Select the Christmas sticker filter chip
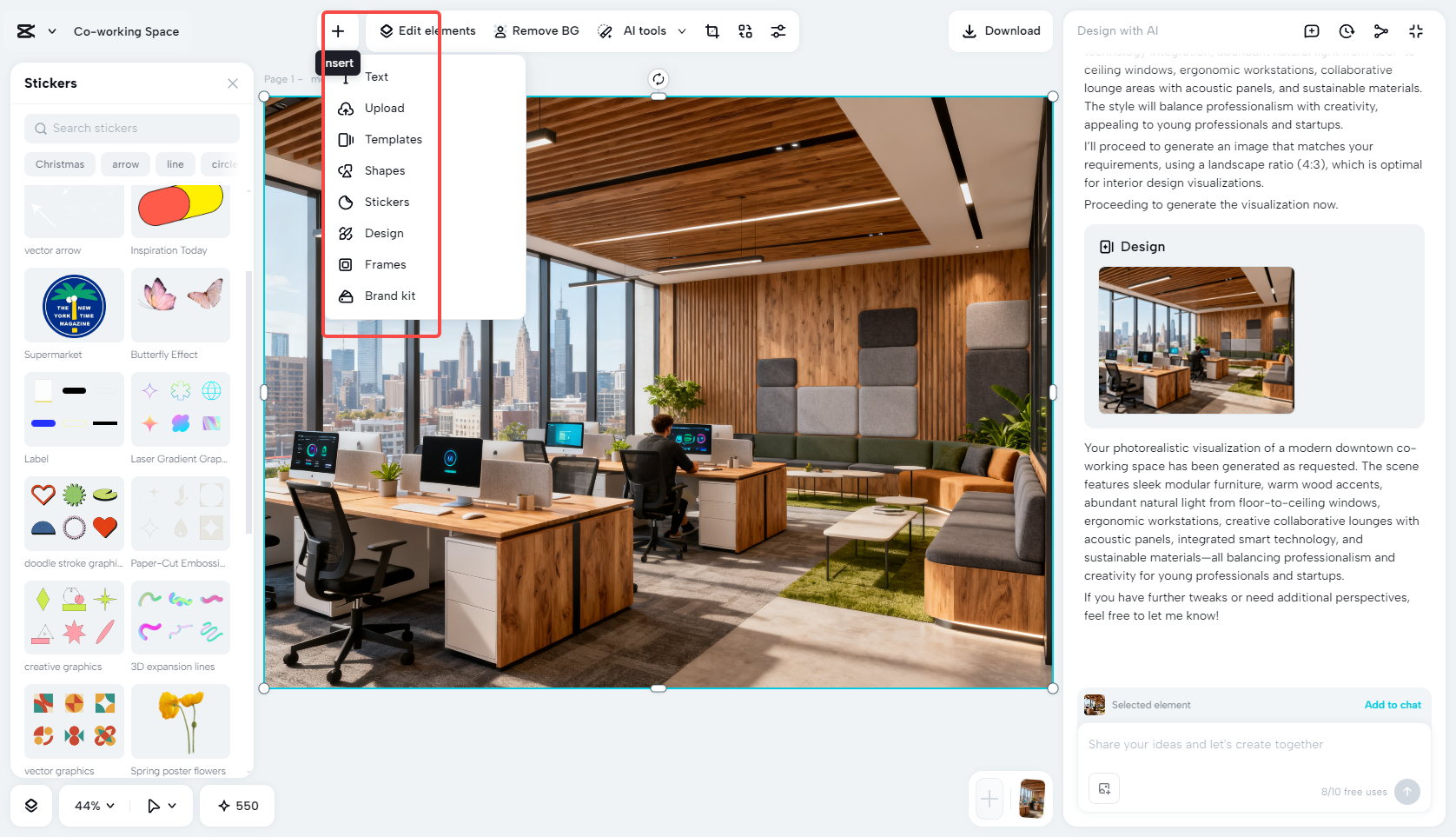 click(59, 164)
